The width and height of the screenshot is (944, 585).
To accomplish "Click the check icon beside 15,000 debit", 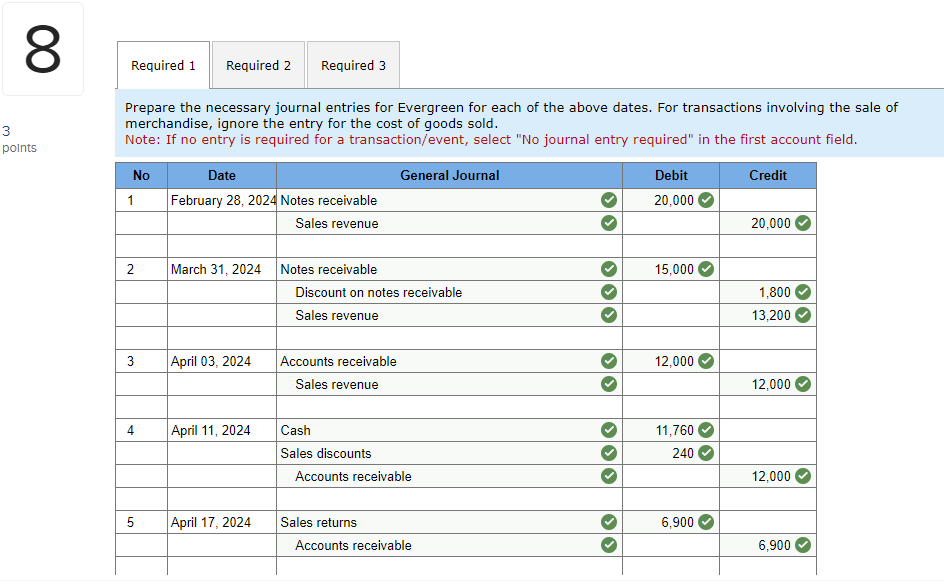I will [706, 269].
